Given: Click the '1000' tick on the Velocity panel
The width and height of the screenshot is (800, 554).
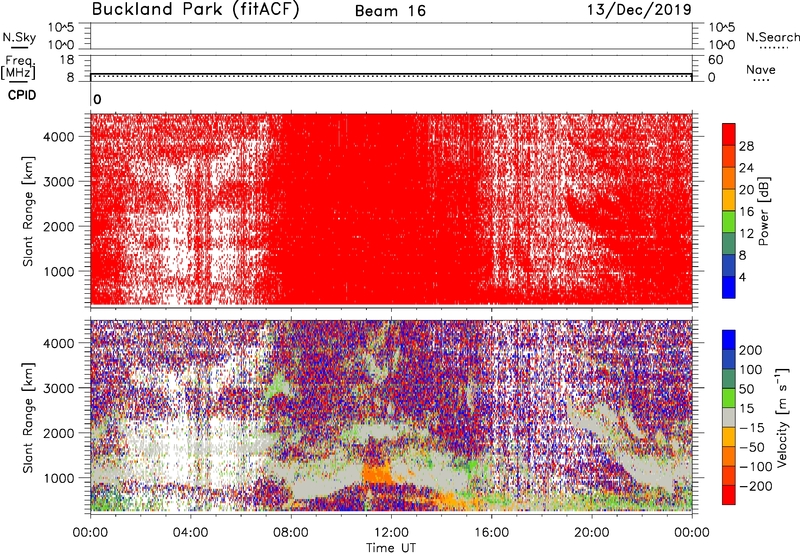Looking at the screenshot, I should pos(59,478).
